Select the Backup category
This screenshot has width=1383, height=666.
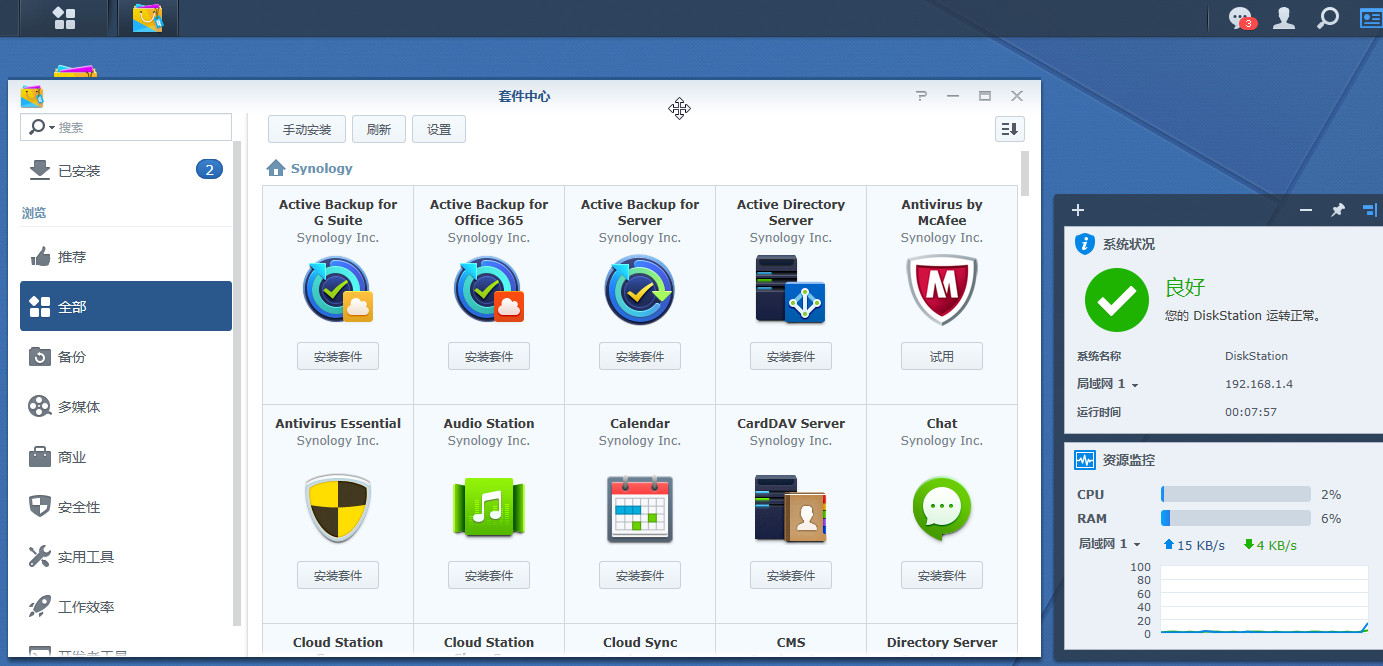coord(126,356)
